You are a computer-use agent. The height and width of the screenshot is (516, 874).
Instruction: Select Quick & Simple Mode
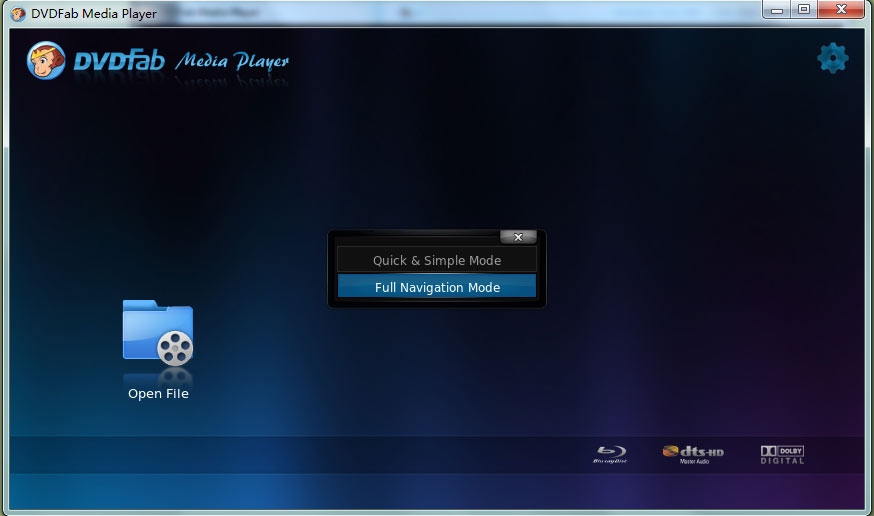point(437,260)
